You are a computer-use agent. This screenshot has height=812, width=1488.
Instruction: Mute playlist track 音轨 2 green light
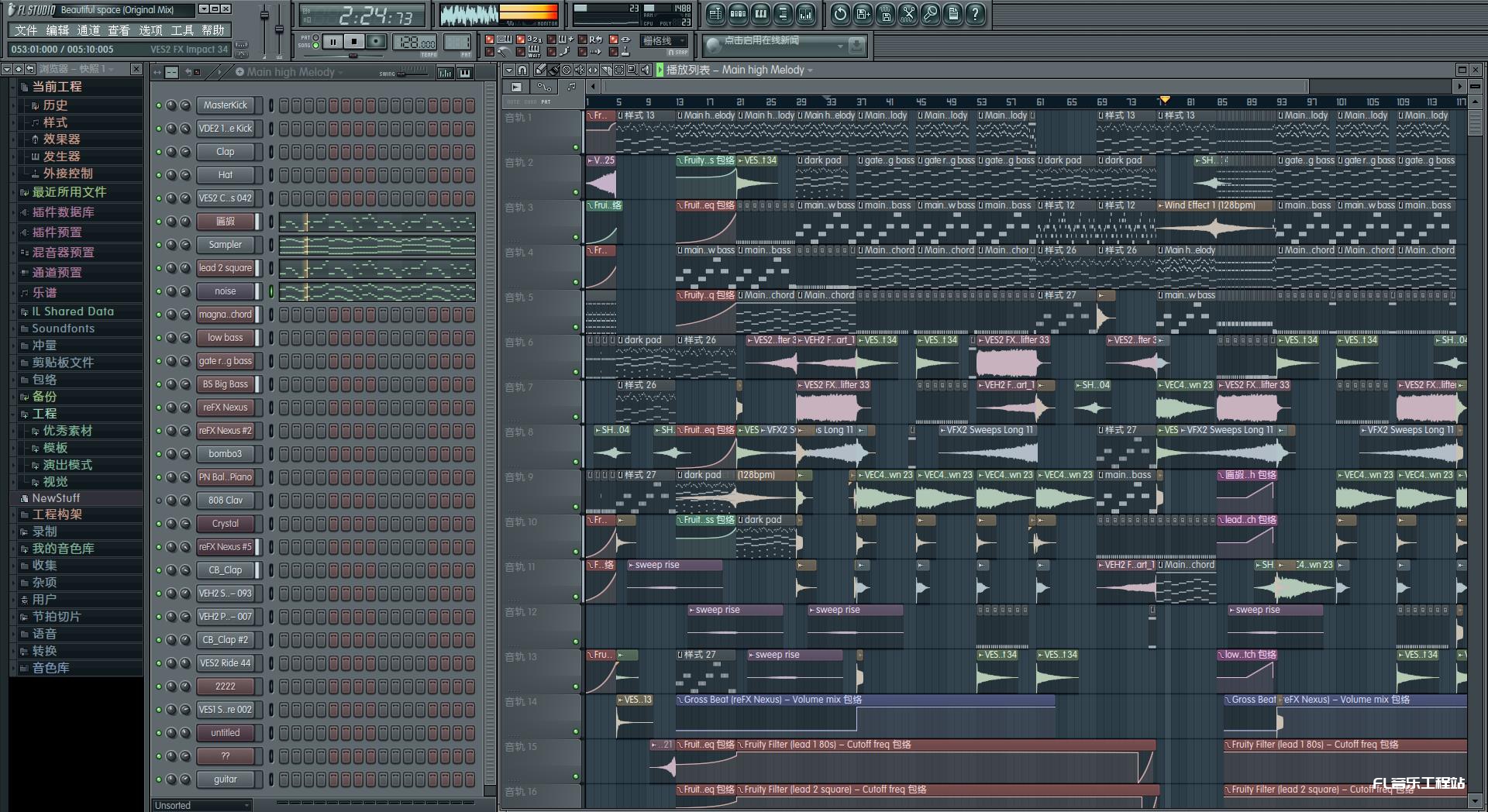click(576, 192)
